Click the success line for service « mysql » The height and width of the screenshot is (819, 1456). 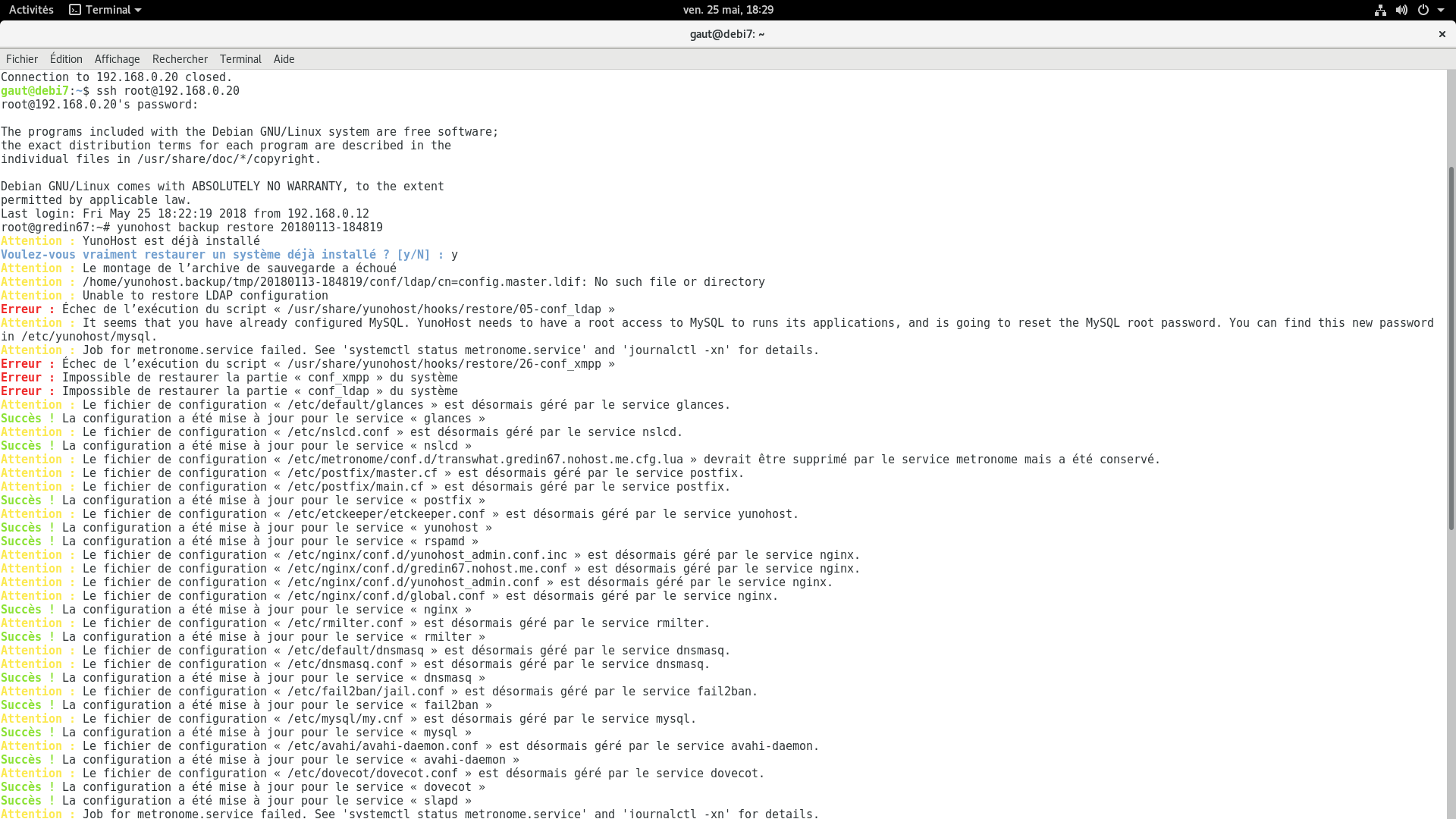click(x=236, y=733)
